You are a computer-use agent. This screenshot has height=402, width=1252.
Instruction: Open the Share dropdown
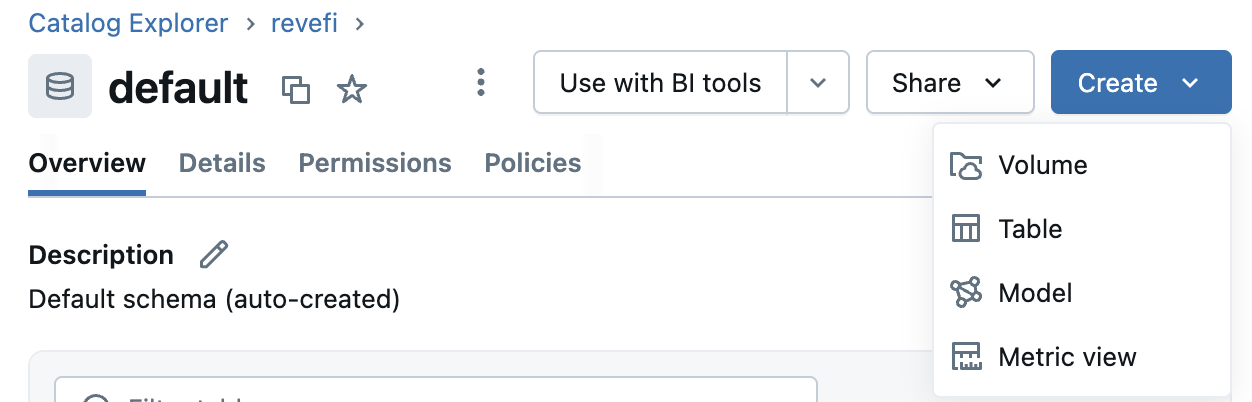pyautogui.click(x=949, y=83)
